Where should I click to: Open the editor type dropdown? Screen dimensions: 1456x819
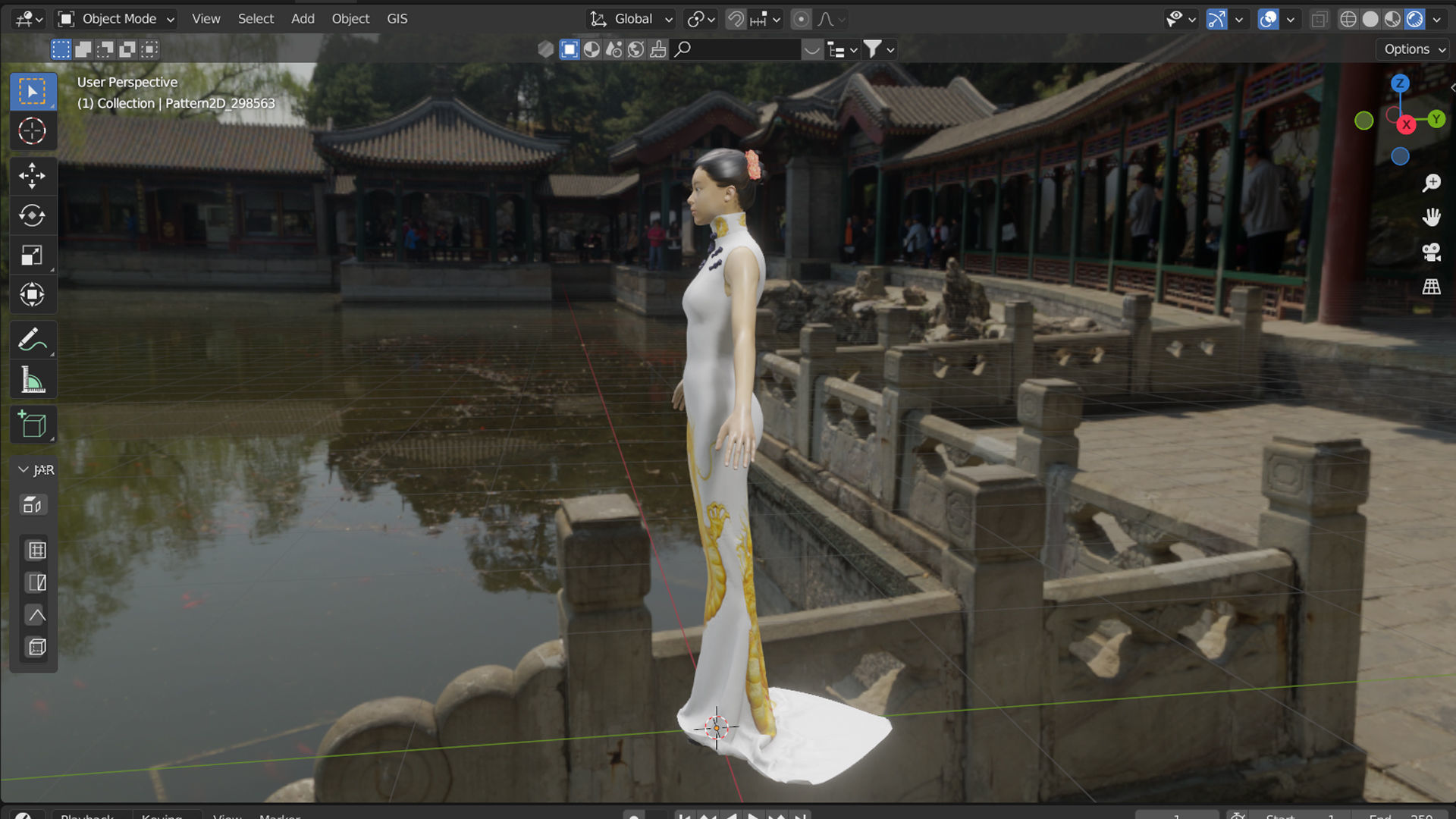click(29, 19)
